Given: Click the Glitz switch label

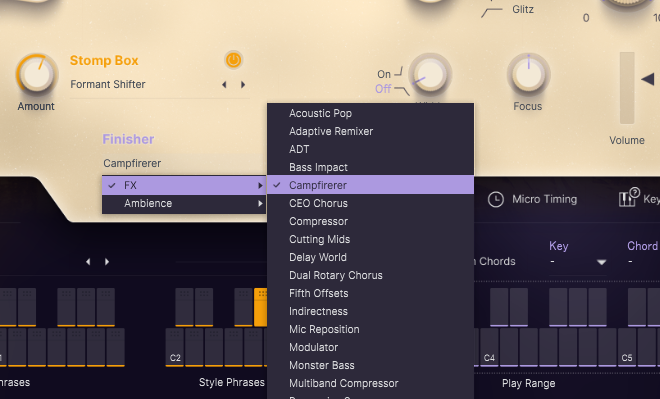Looking at the screenshot, I should pyautogui.click(x=523, y=9).
